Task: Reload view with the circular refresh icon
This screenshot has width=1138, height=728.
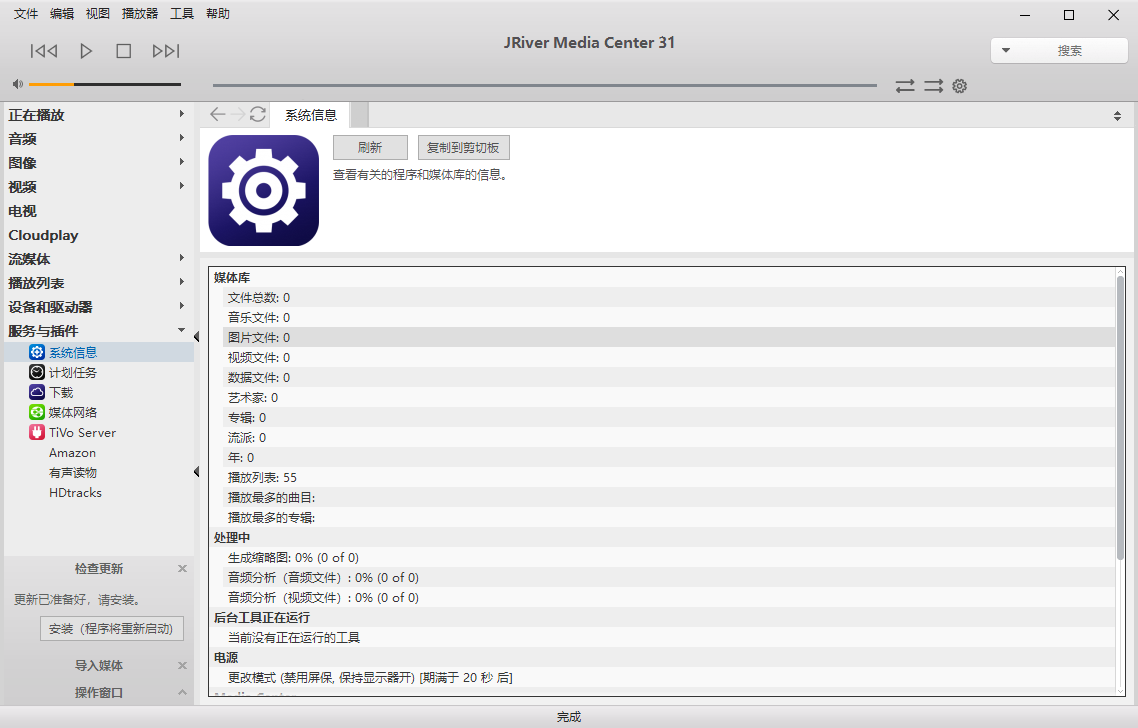Action: pyautogui.click(x=258, y=114)
